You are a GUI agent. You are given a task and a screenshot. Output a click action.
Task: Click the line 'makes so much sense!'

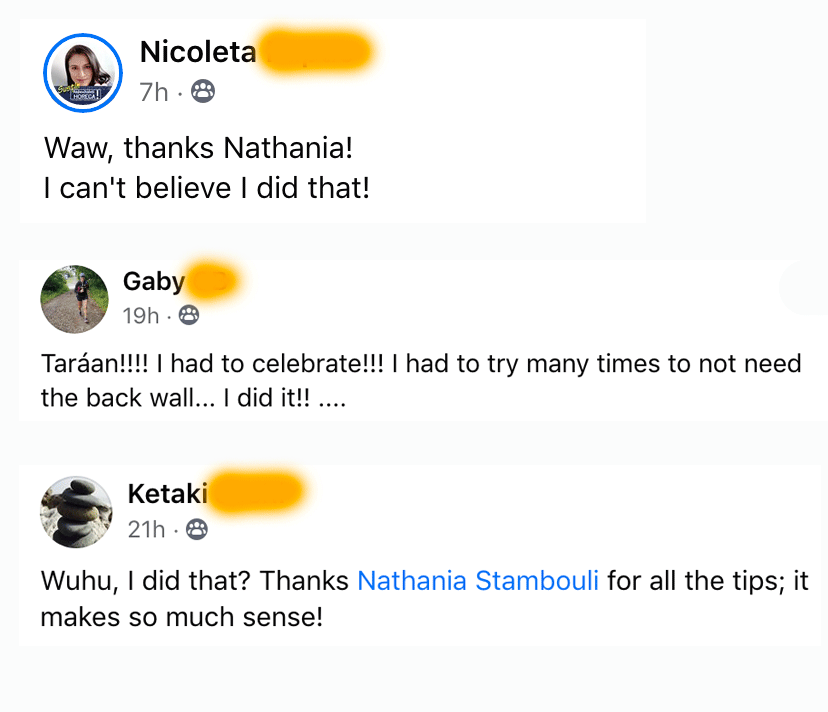click(181, 617)
